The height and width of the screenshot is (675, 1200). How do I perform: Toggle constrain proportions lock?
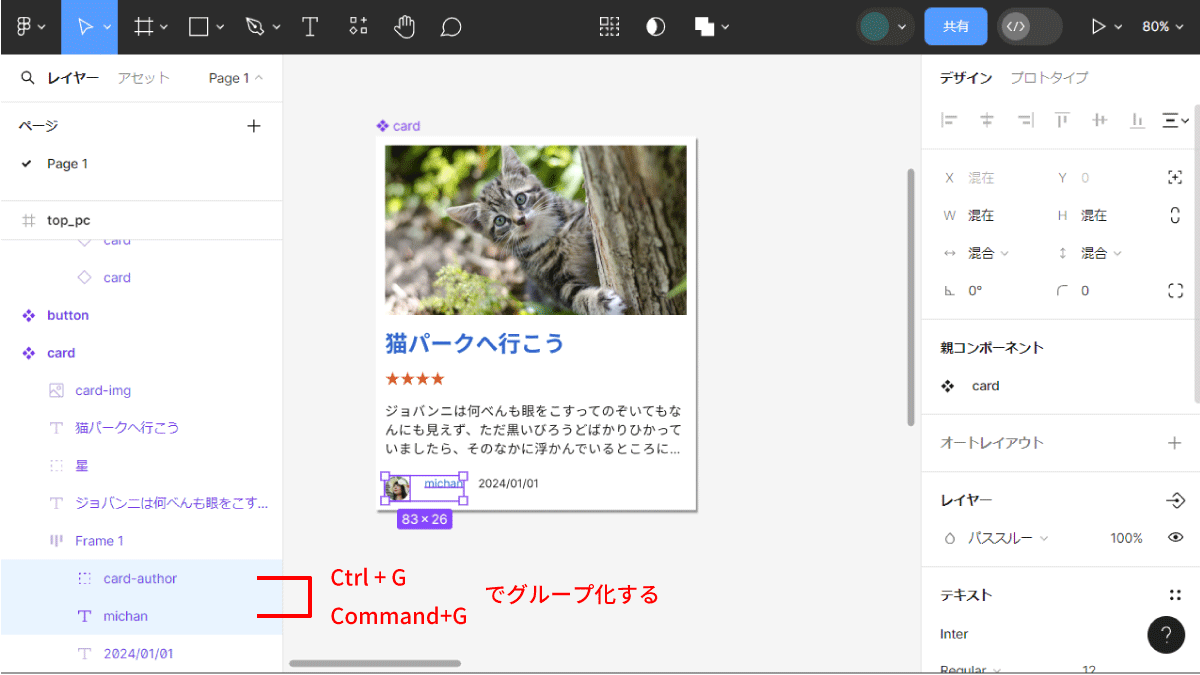[1175, 215]
